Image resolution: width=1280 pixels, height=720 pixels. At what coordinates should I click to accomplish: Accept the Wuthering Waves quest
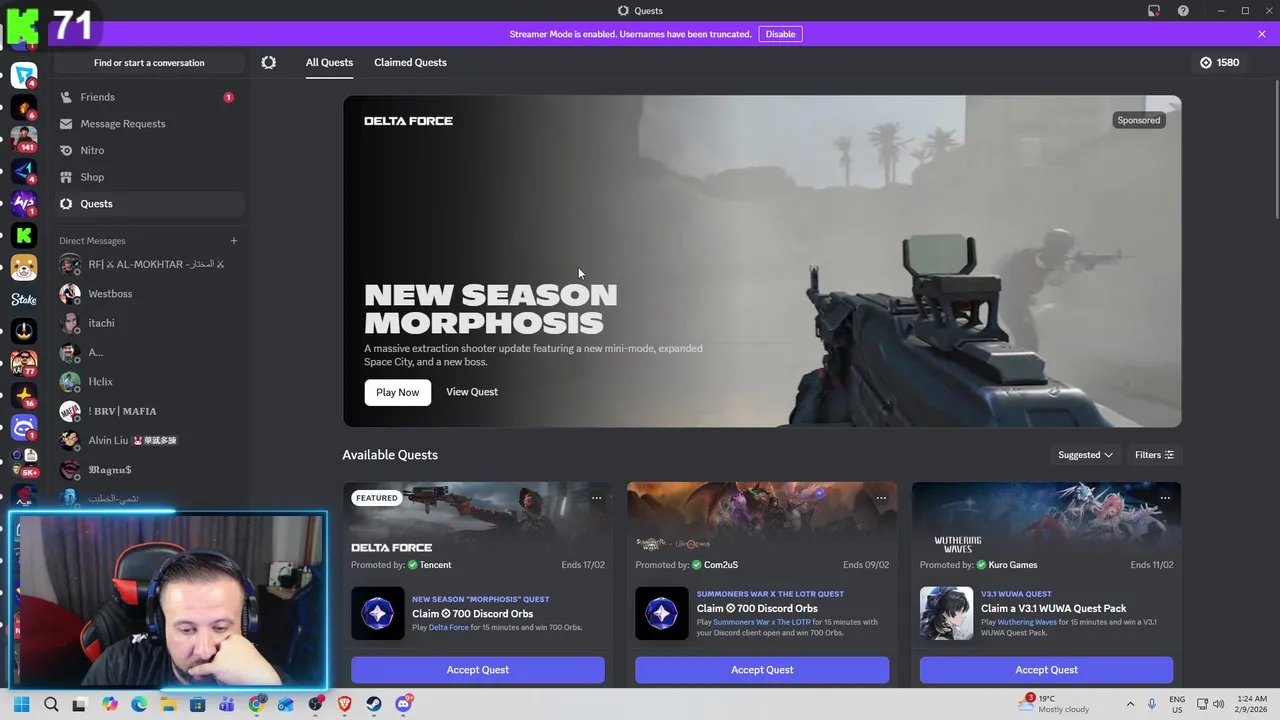click(1046, 670)
